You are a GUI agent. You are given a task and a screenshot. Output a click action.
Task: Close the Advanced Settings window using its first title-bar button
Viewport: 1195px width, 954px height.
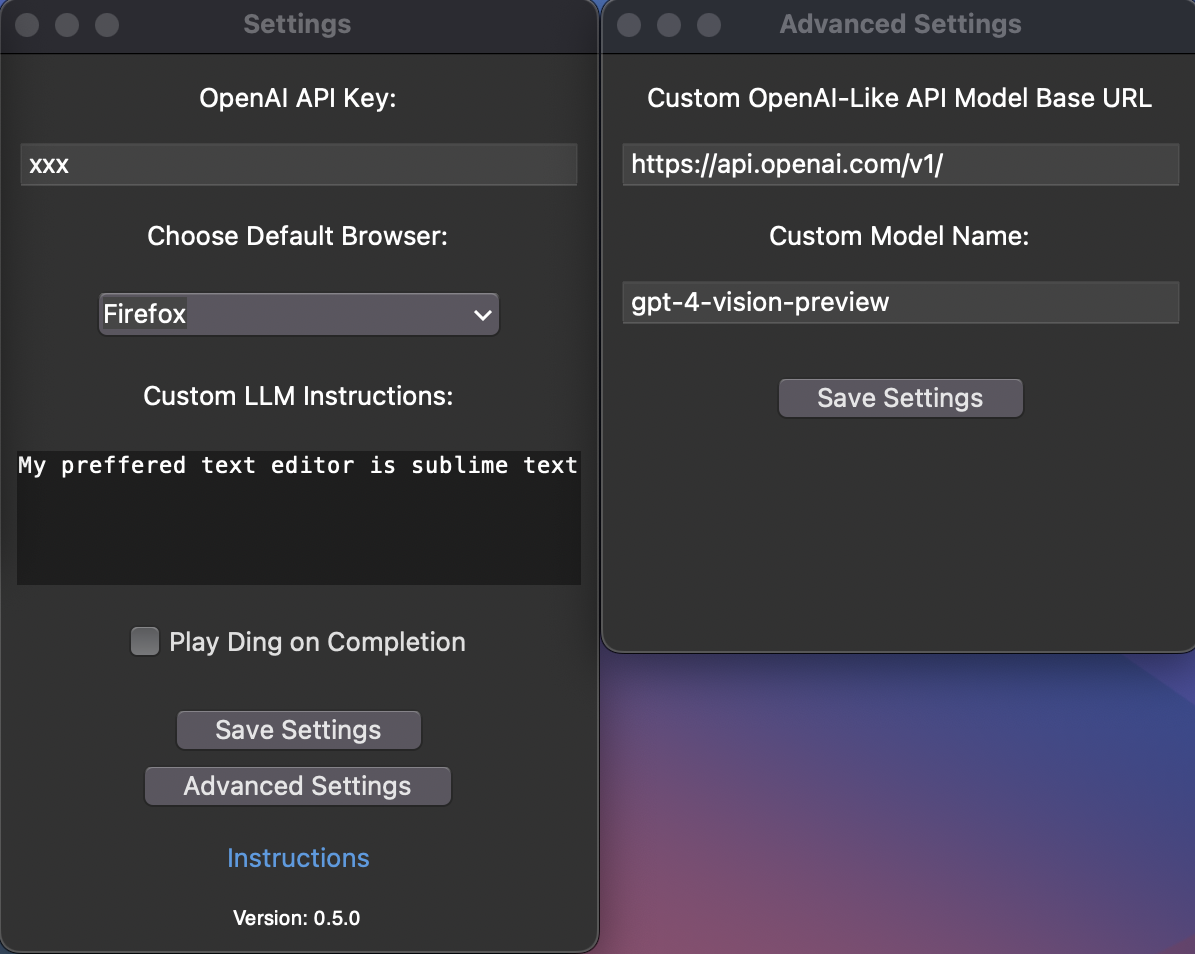click(x=629, y=24)
